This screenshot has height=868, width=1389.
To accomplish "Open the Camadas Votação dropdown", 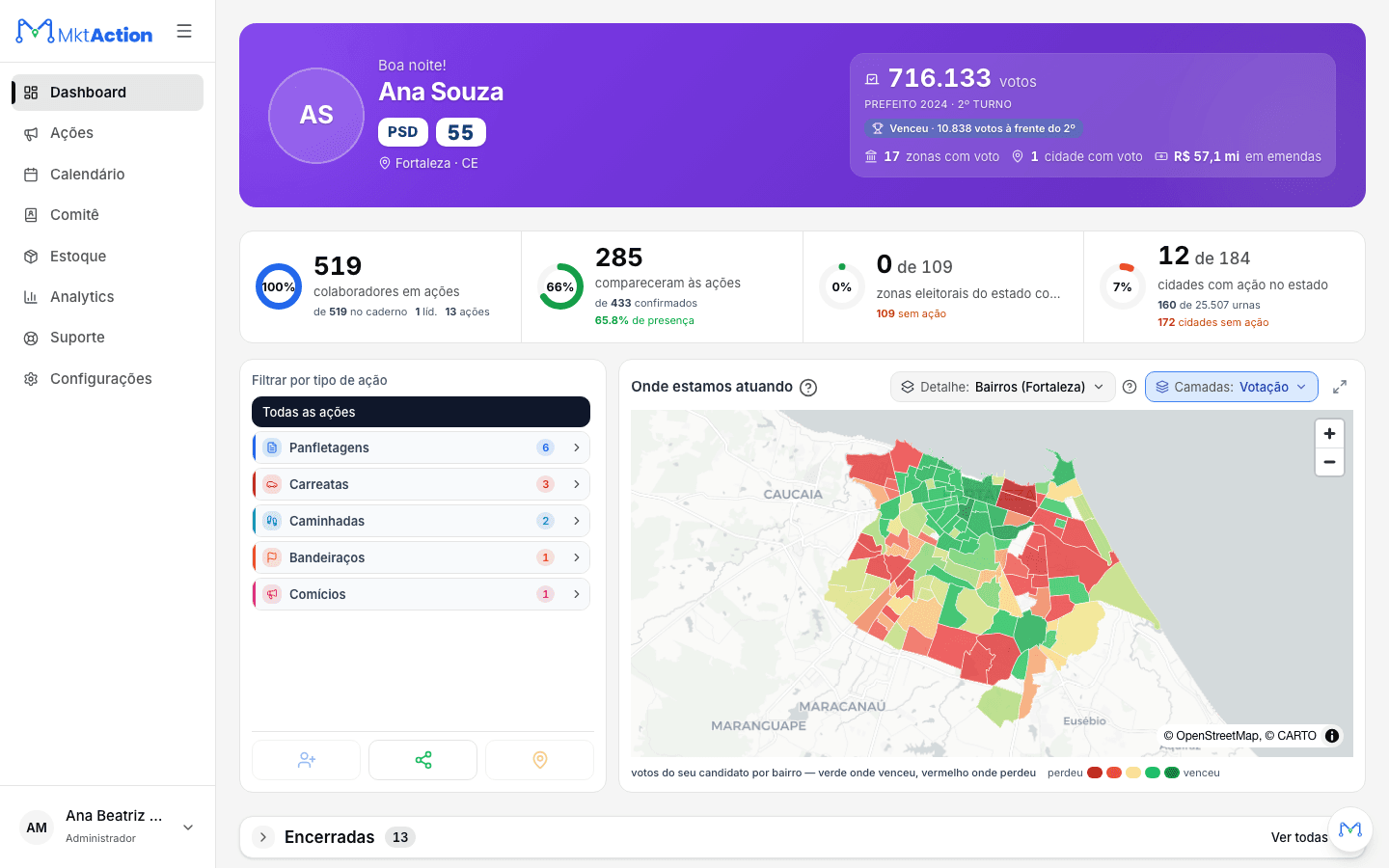I will (1232, 387).
